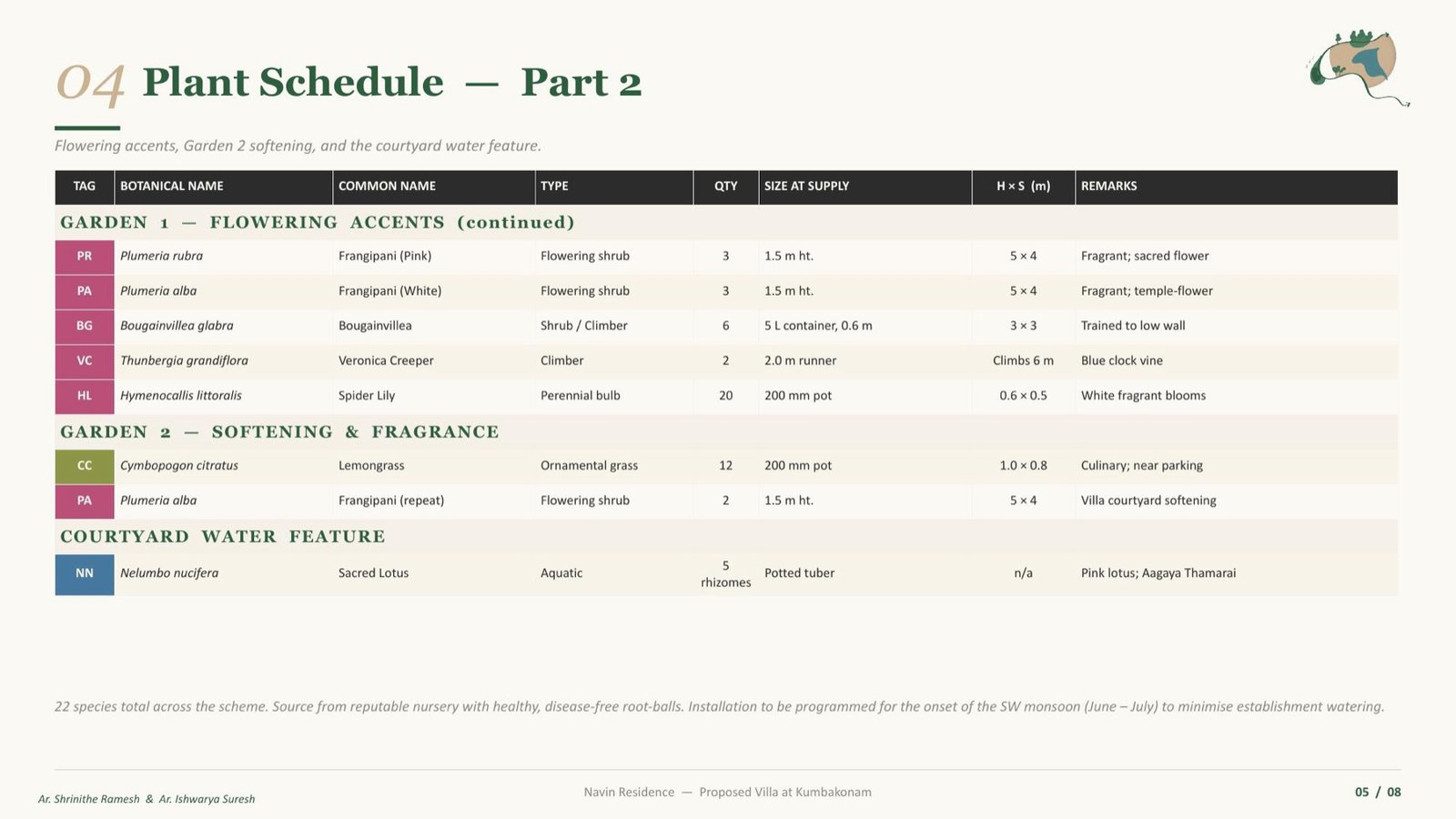Click remark Fragrant; sacred flower

tap(1145, 257)
